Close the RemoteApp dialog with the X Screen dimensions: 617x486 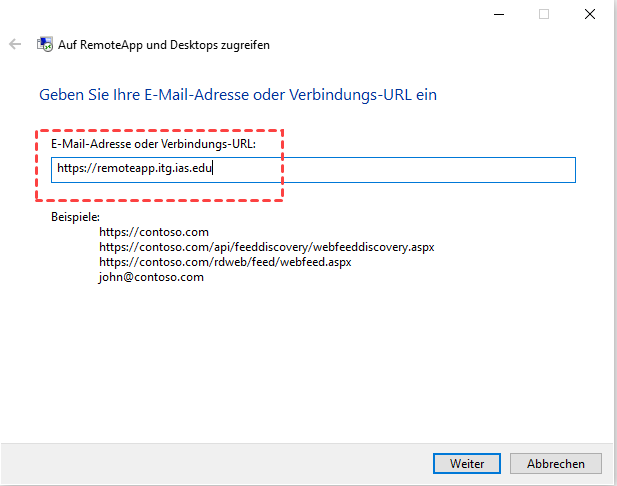click(591, 14)
